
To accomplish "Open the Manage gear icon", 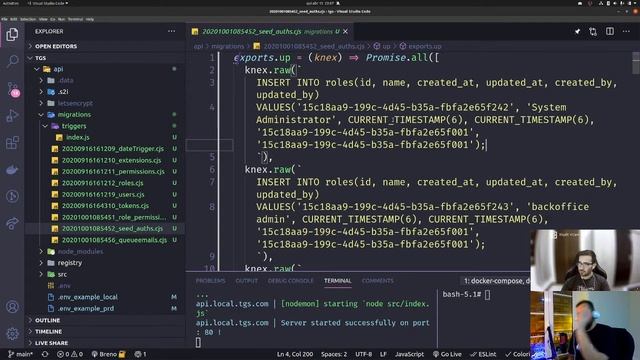I will pos(12,333).
